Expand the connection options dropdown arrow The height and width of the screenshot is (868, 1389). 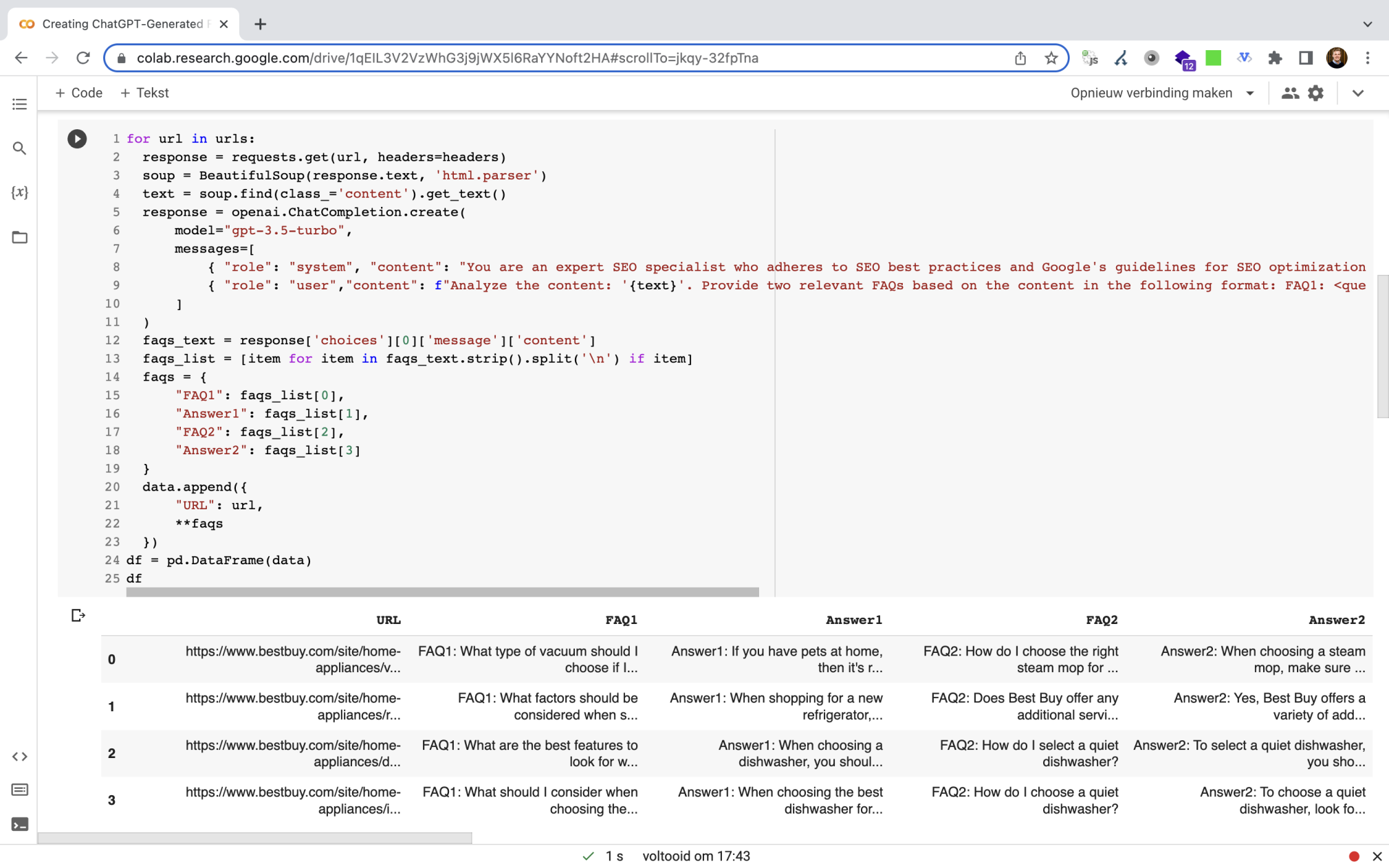pos(1250,93)
